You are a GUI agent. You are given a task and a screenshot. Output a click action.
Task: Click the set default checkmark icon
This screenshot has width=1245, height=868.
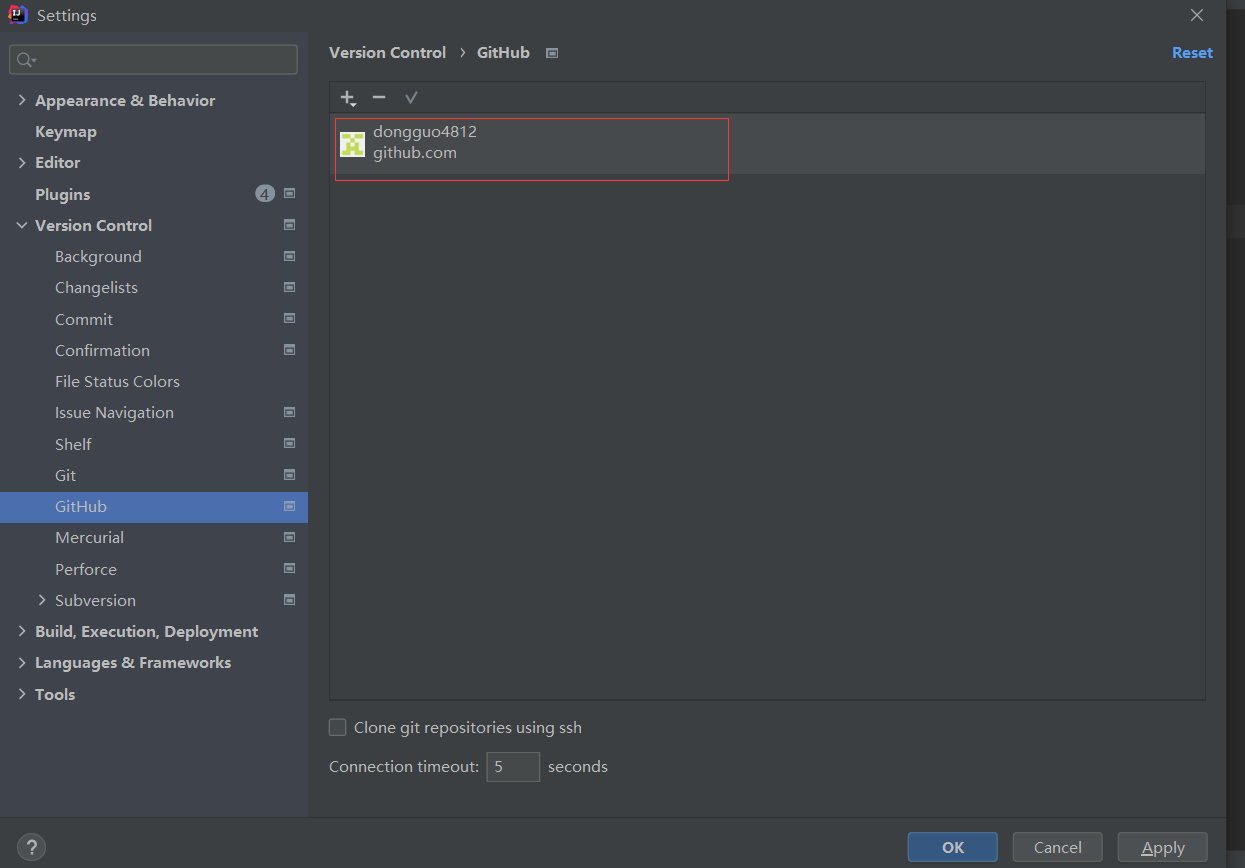pos(411,97)
